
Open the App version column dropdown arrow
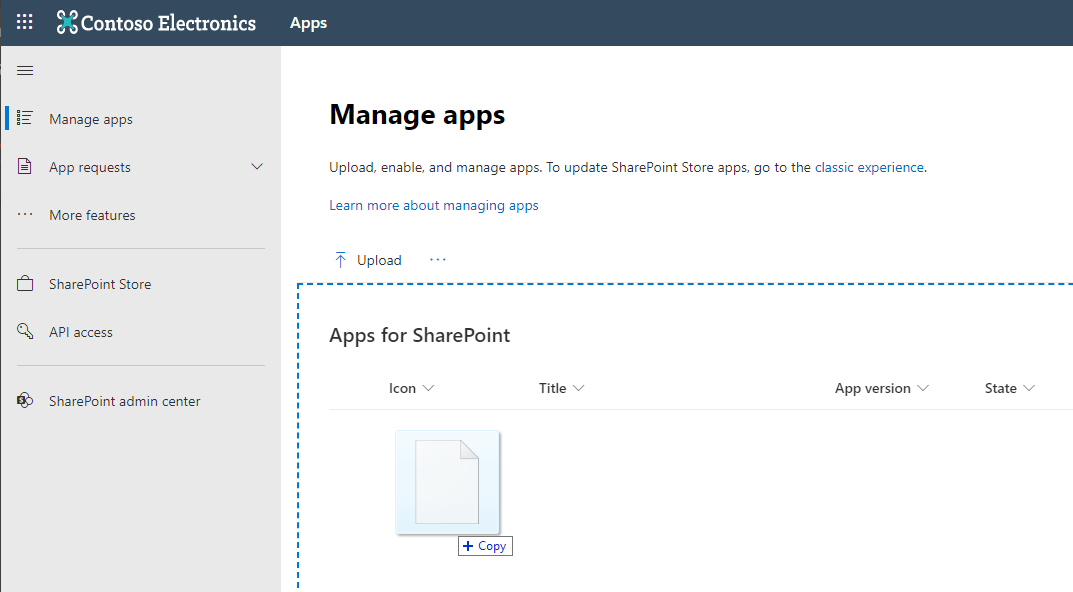pyautogui.click(x=923, y=388)
